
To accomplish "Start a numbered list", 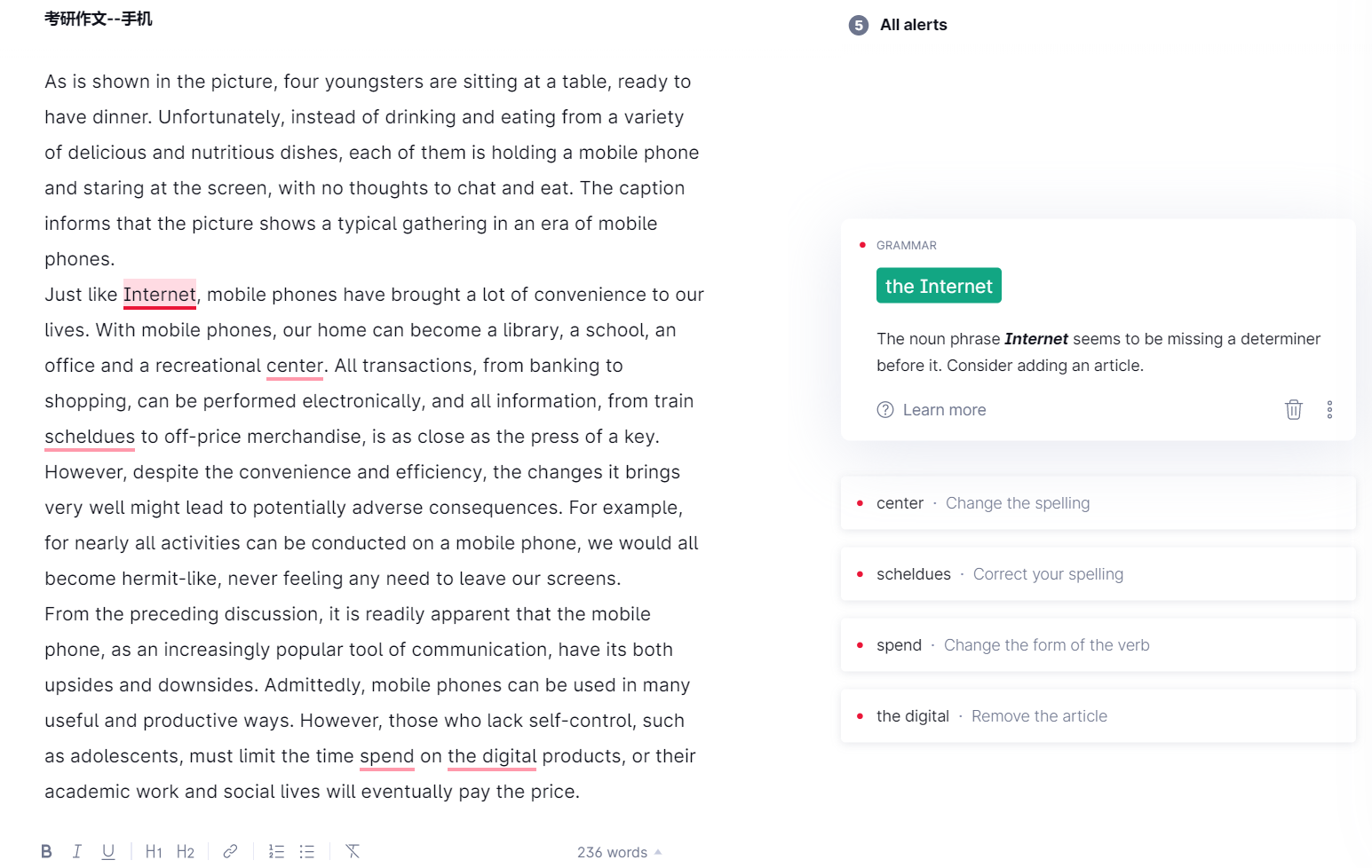I will (276, 851).
